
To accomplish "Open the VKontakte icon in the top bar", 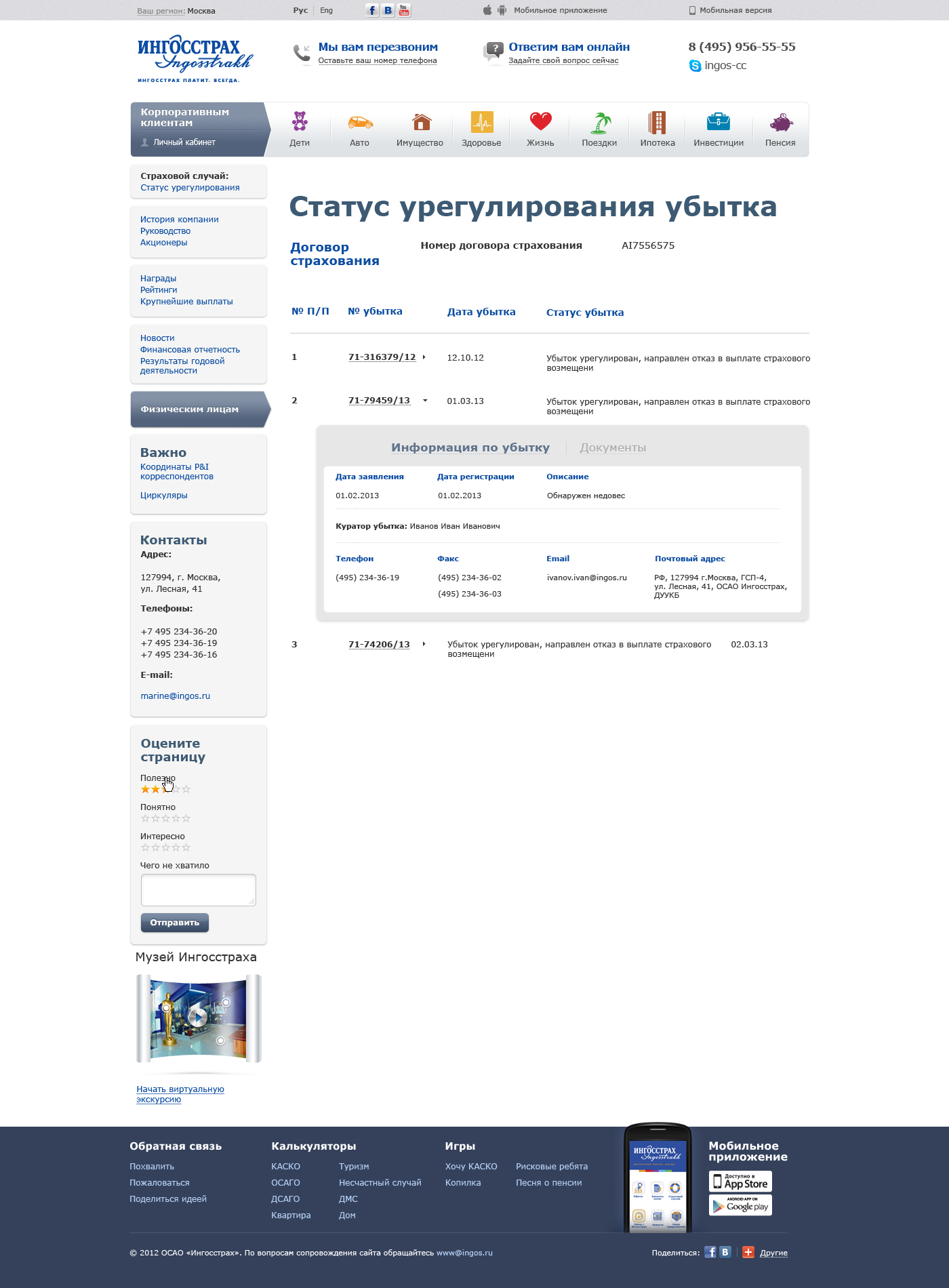I will [388, 10].
